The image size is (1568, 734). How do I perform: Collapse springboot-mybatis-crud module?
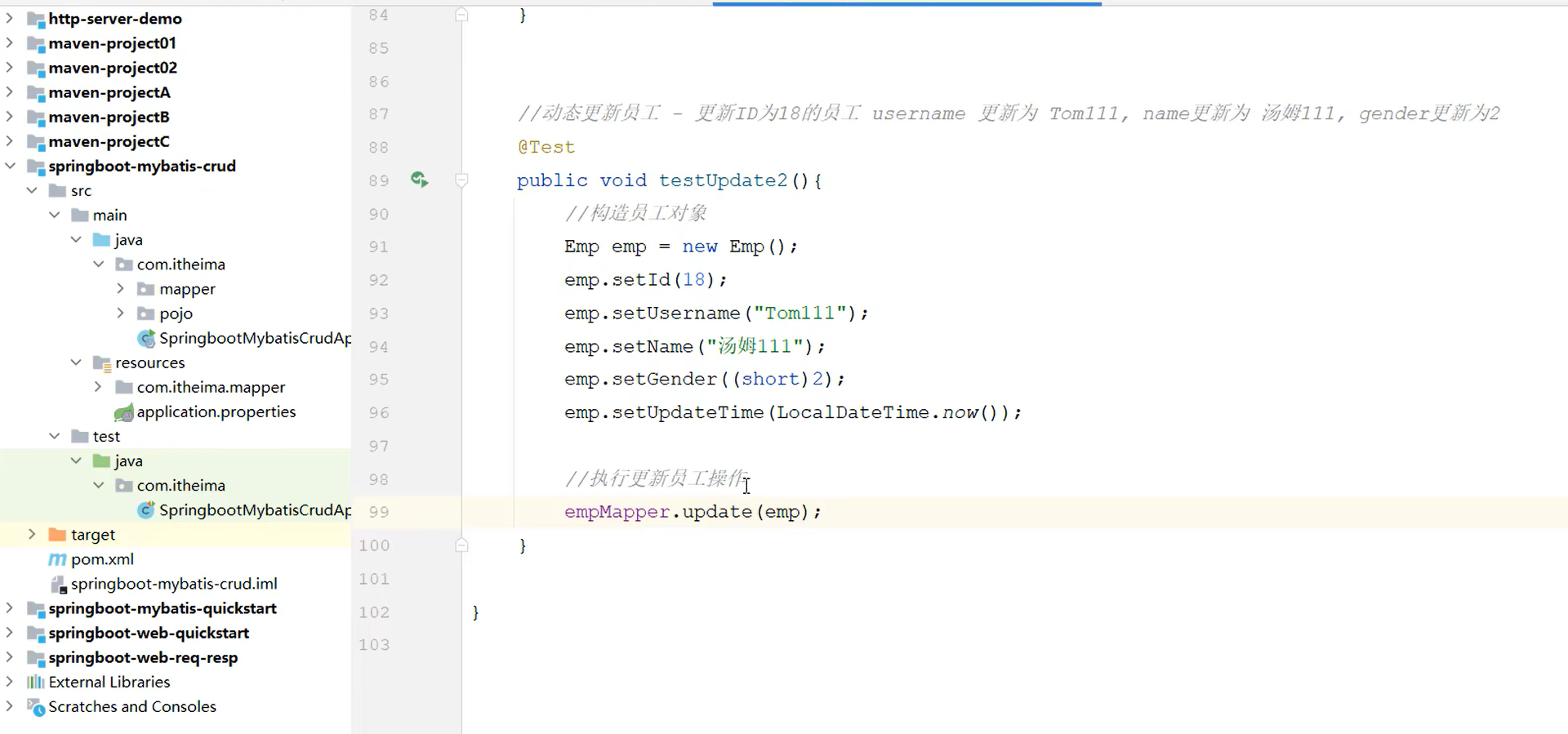pos(10,166)
